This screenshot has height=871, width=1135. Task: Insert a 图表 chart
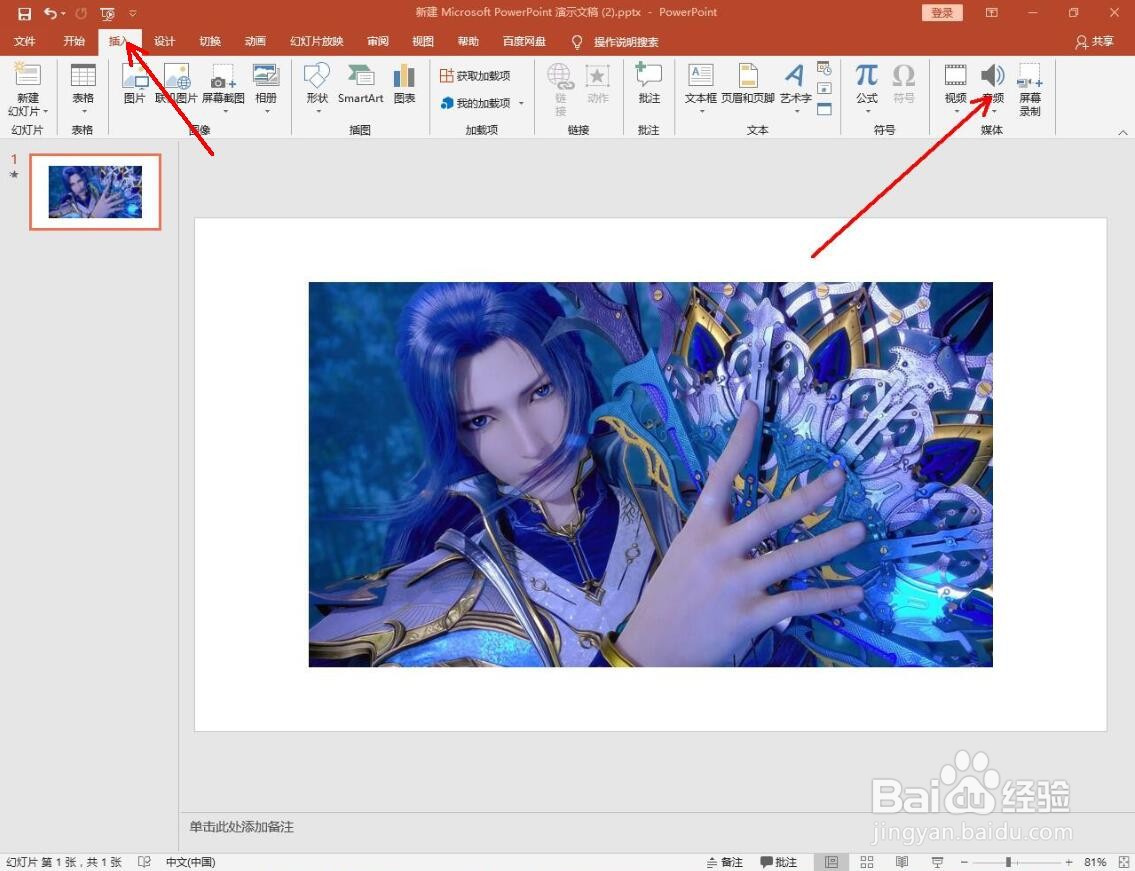coord(404,84)
